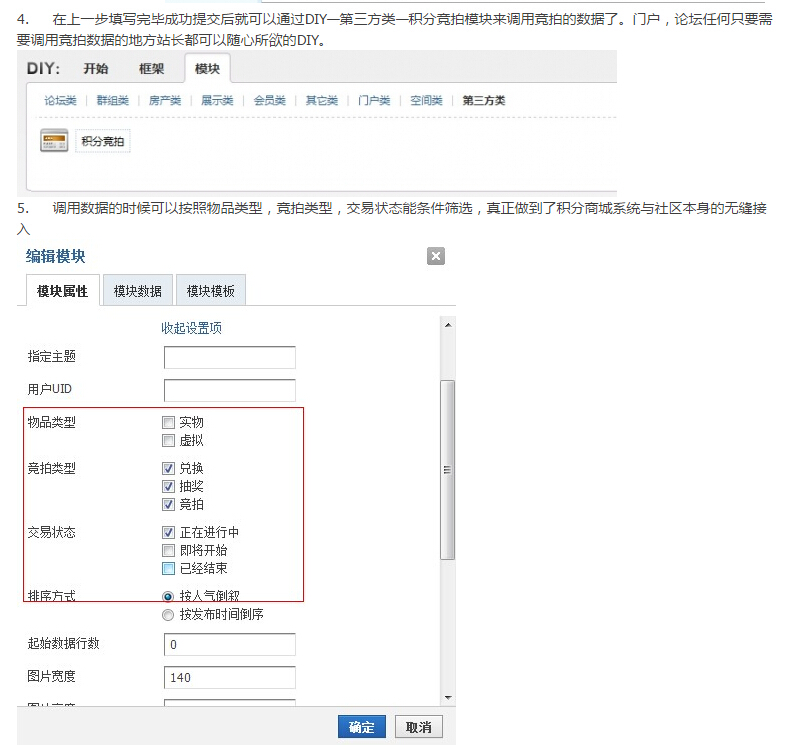This screenshot has width=793, height=745.
Task: Switch to the 模块模板 tab
Action: click(x=210, y=291)
